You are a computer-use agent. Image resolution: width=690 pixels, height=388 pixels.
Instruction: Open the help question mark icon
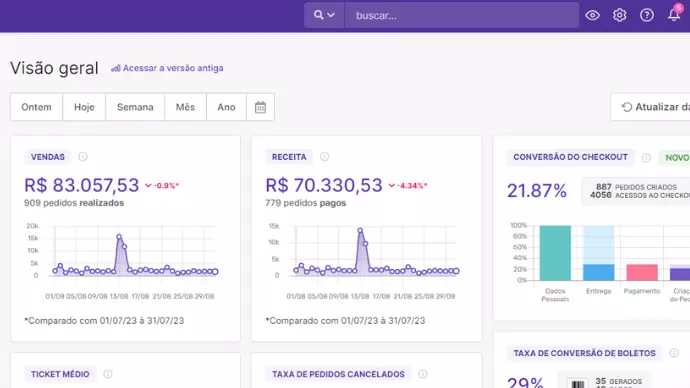point(647,15)
